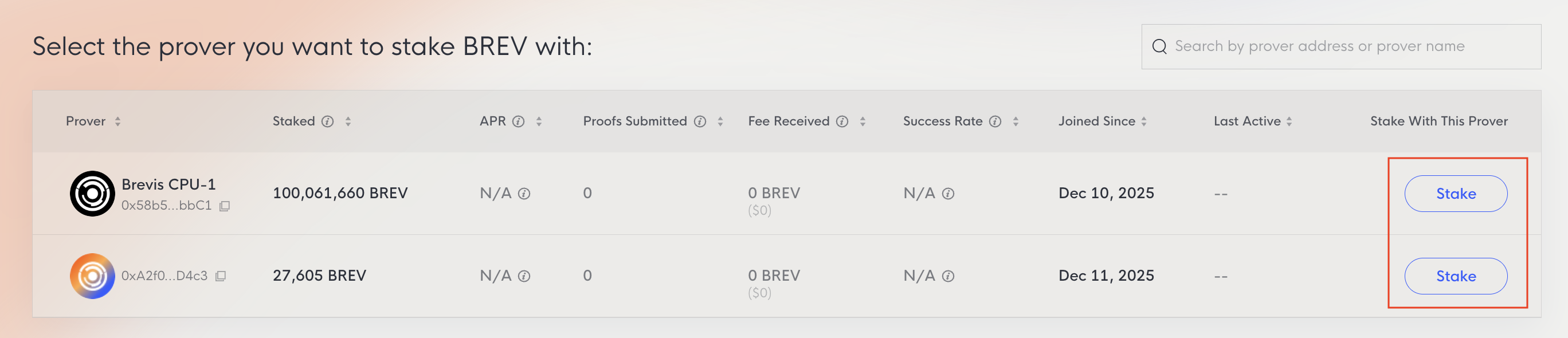
Task: Click the APR header info icon
Action: pyautogui.click(x=518, y=121)
